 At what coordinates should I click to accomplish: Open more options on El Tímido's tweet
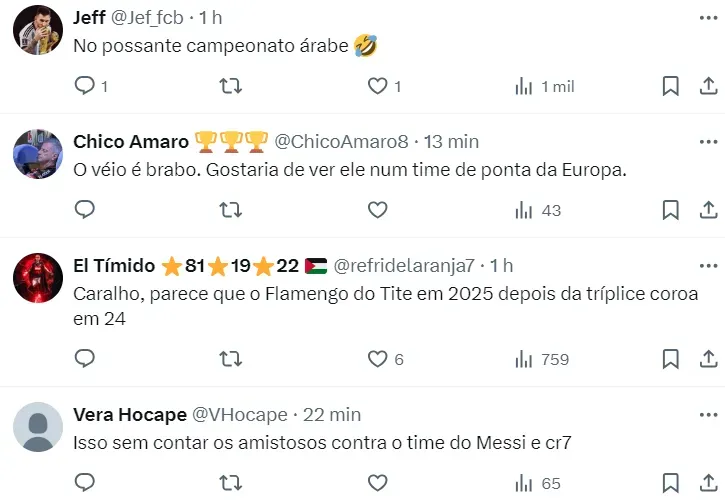[707, 266]
